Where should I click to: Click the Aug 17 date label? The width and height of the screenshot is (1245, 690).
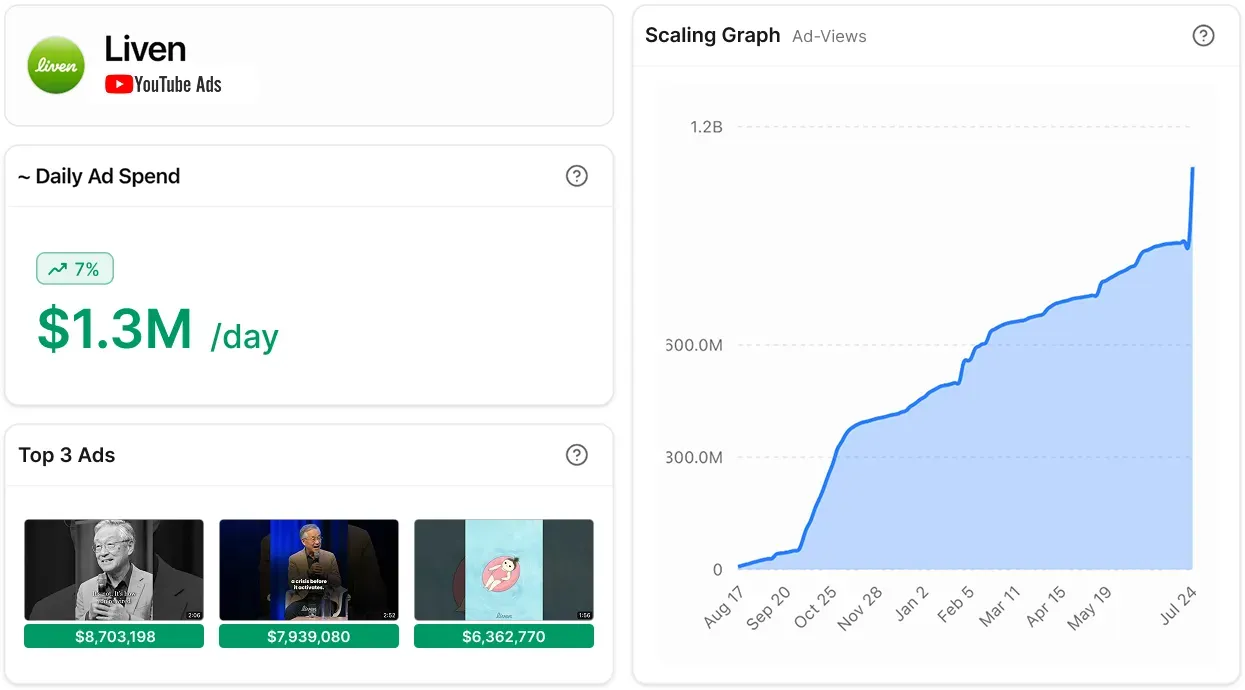(724, 607)
